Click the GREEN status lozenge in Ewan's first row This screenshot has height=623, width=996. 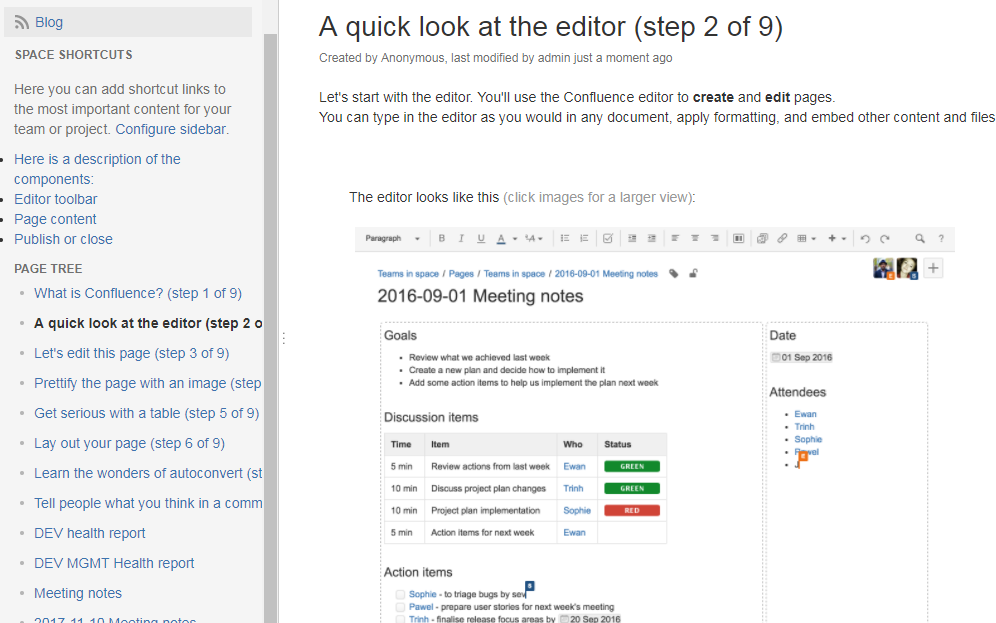(632, 466)
